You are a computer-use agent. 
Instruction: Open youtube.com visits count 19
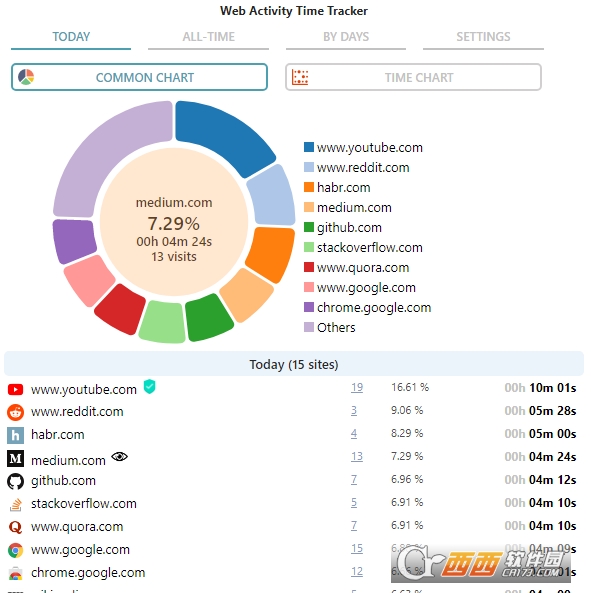(357, 387)
